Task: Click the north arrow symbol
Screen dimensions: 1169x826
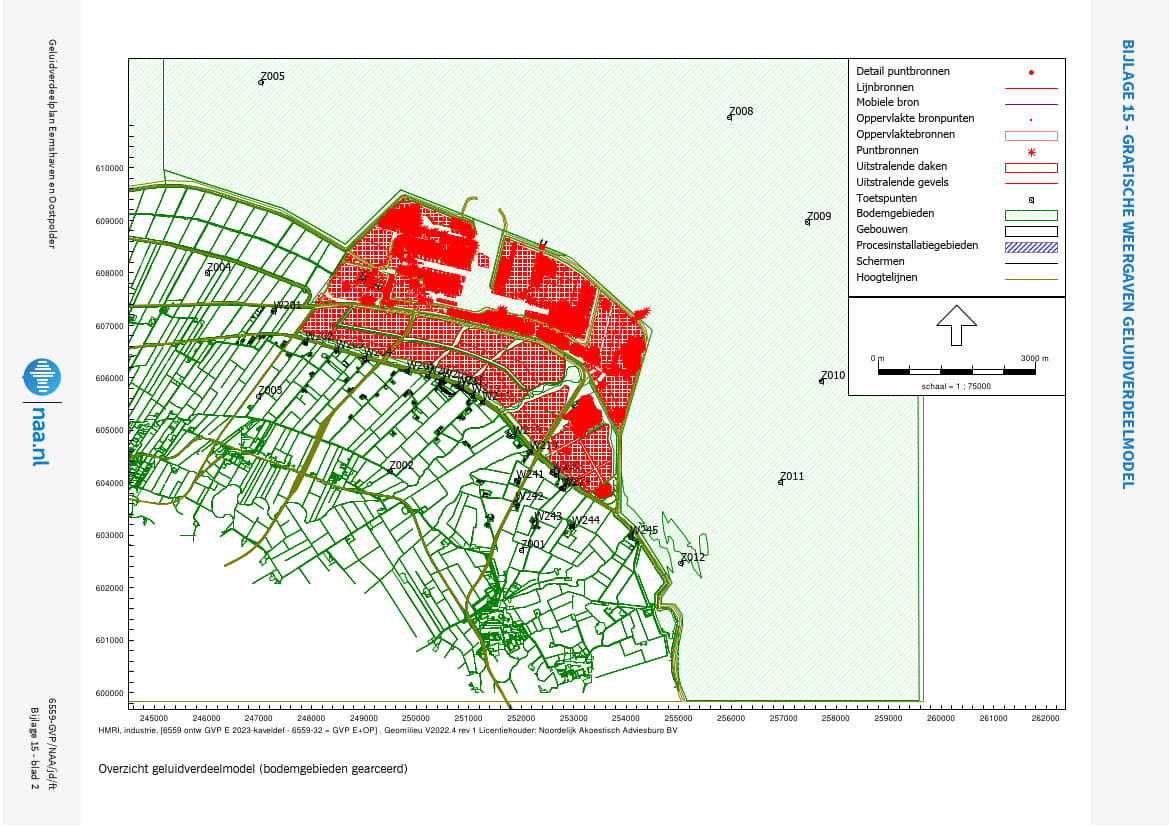Action: pyautogui.click(x=956, y=325)
